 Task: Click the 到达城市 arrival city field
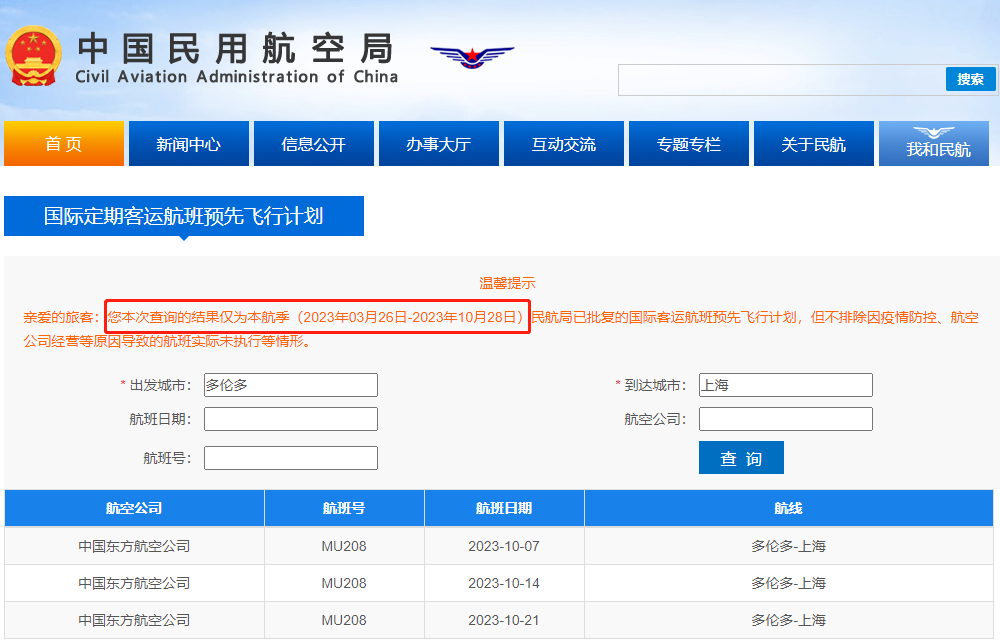click(785, 385)
